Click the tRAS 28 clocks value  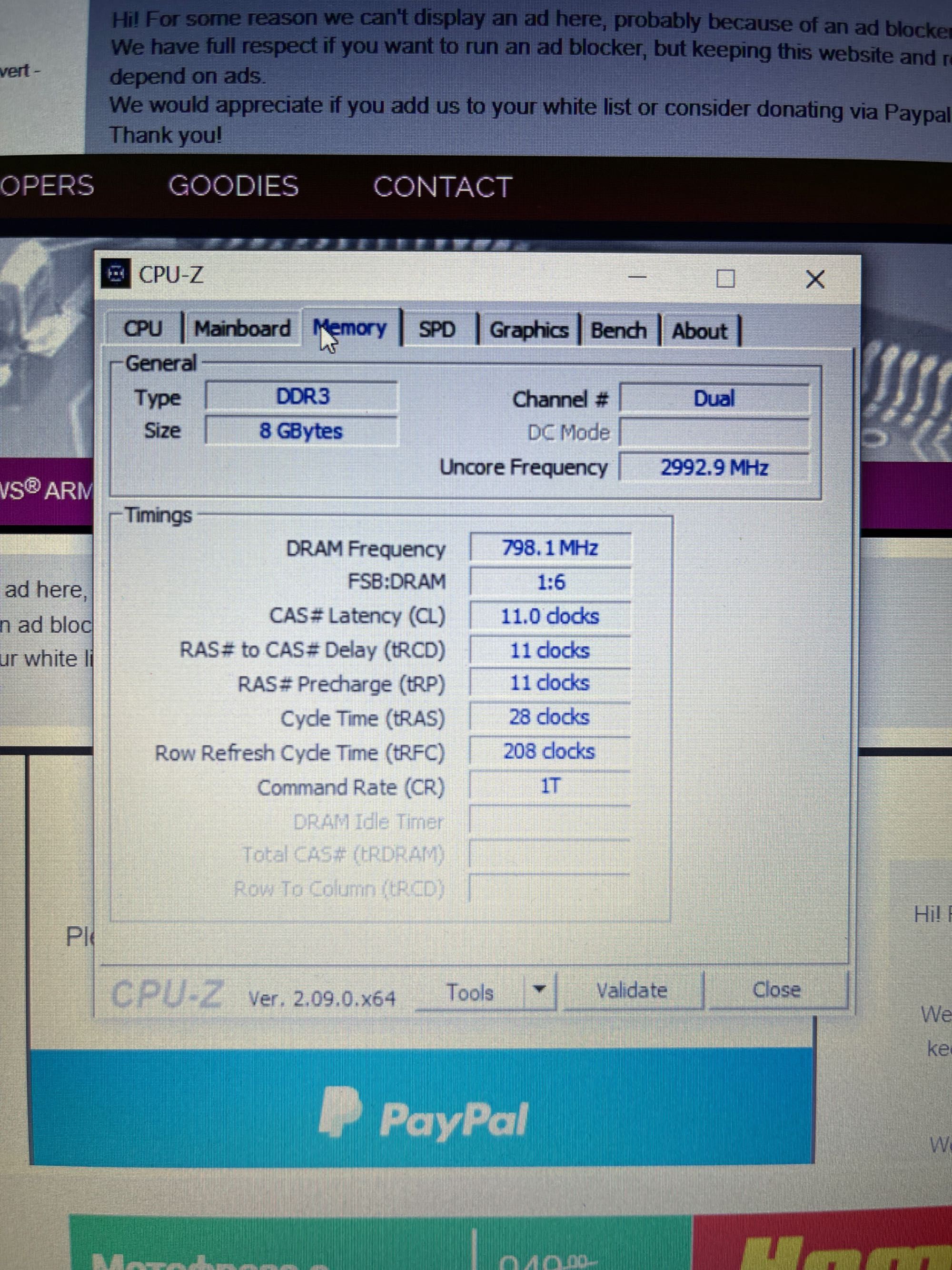(550, 717)
